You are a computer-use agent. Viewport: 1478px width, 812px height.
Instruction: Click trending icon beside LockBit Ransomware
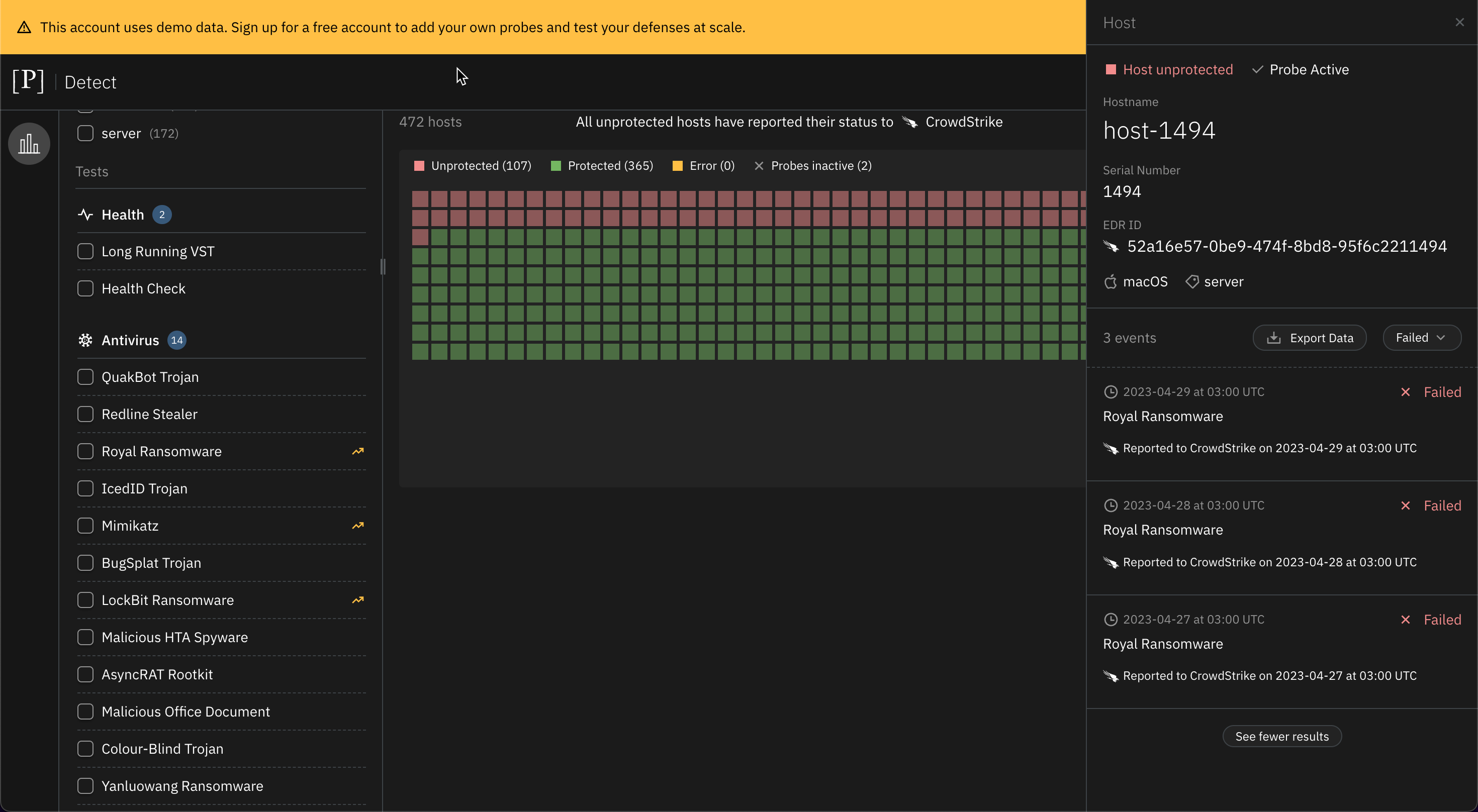point(357,600)
